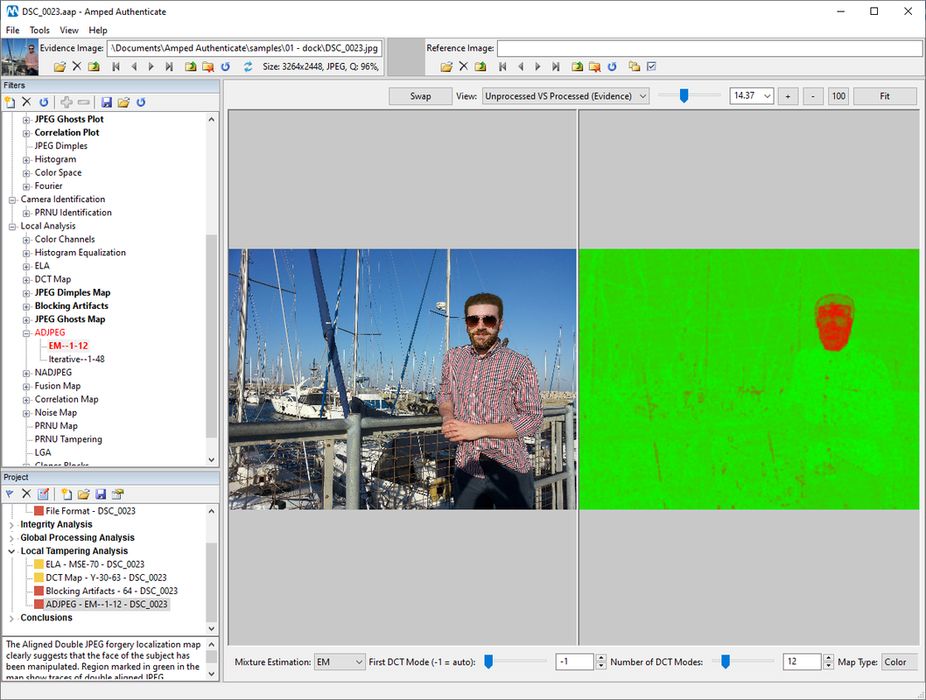Screen dimensions: 926x700
Task: Click the Fit zoom button
Action: click(885, 96)
